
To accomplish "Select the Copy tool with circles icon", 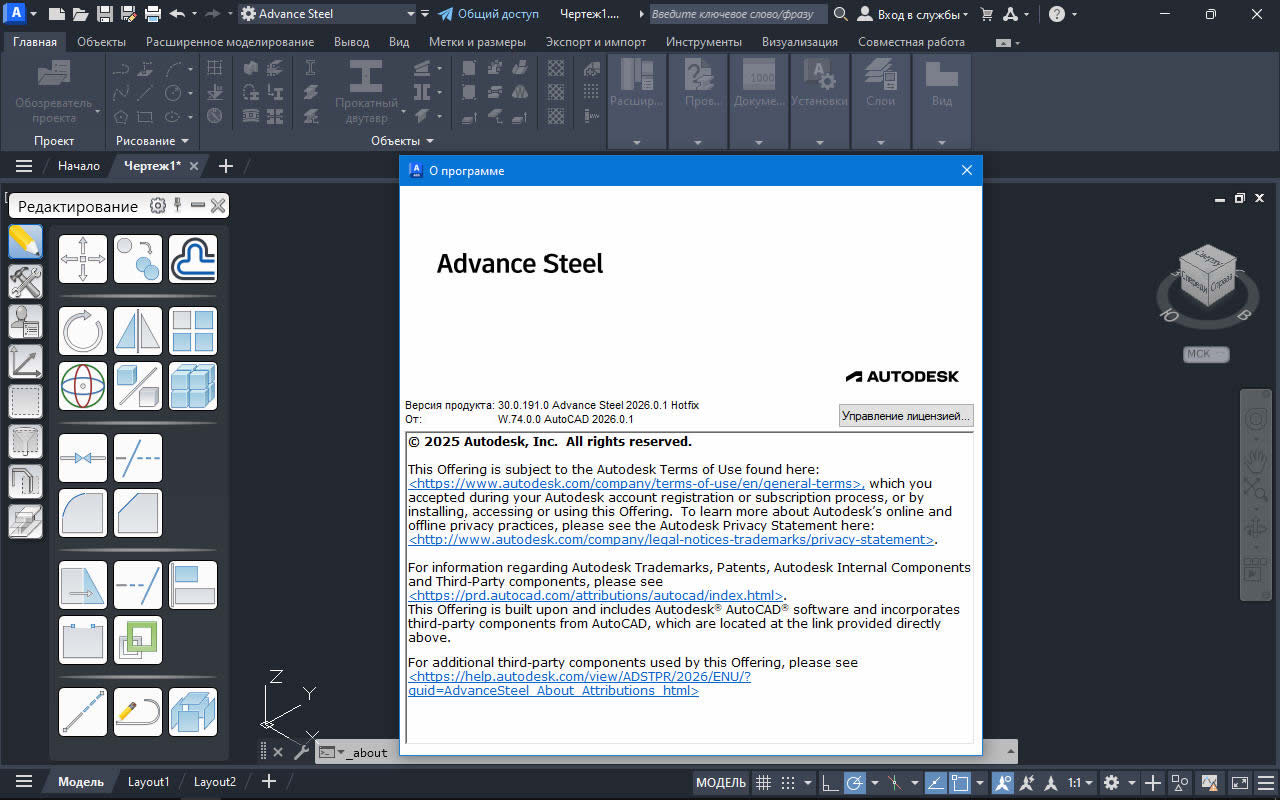I will point(138,259).
